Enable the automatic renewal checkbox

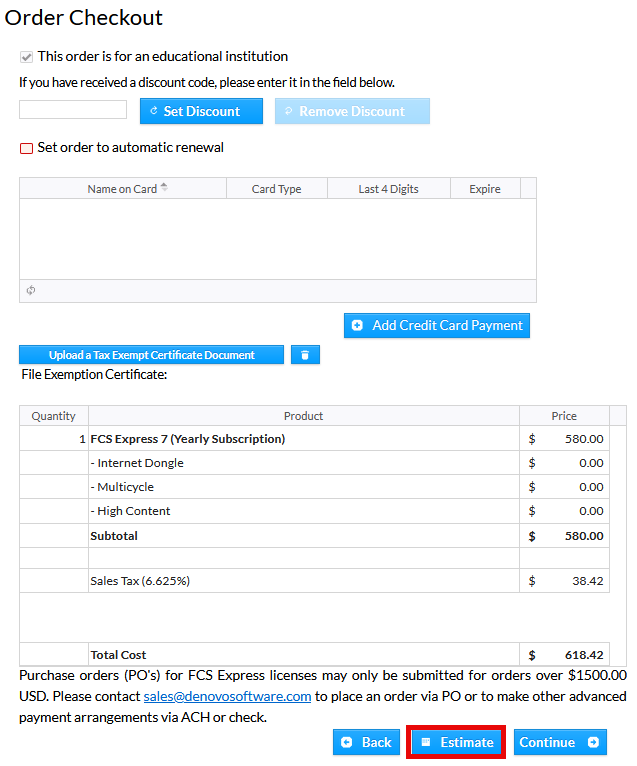click(x=27, y=148)
